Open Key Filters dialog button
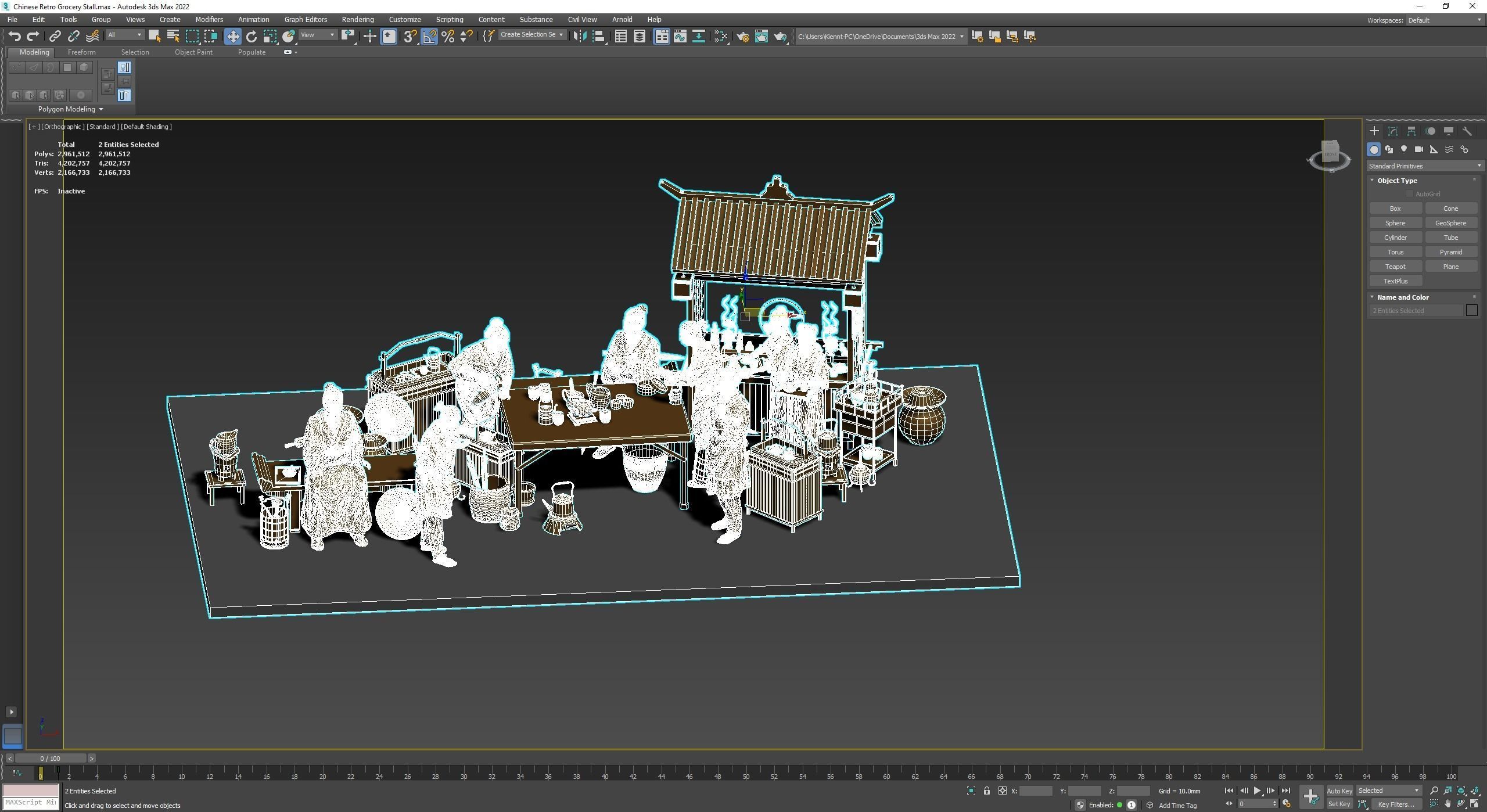This screenshot has height=812, width=1487. (x=1396, y=805)
